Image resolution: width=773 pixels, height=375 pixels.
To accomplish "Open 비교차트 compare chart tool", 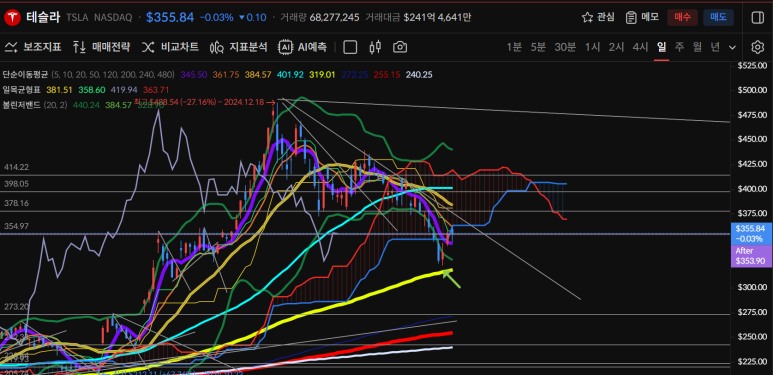I will [170, 47].
